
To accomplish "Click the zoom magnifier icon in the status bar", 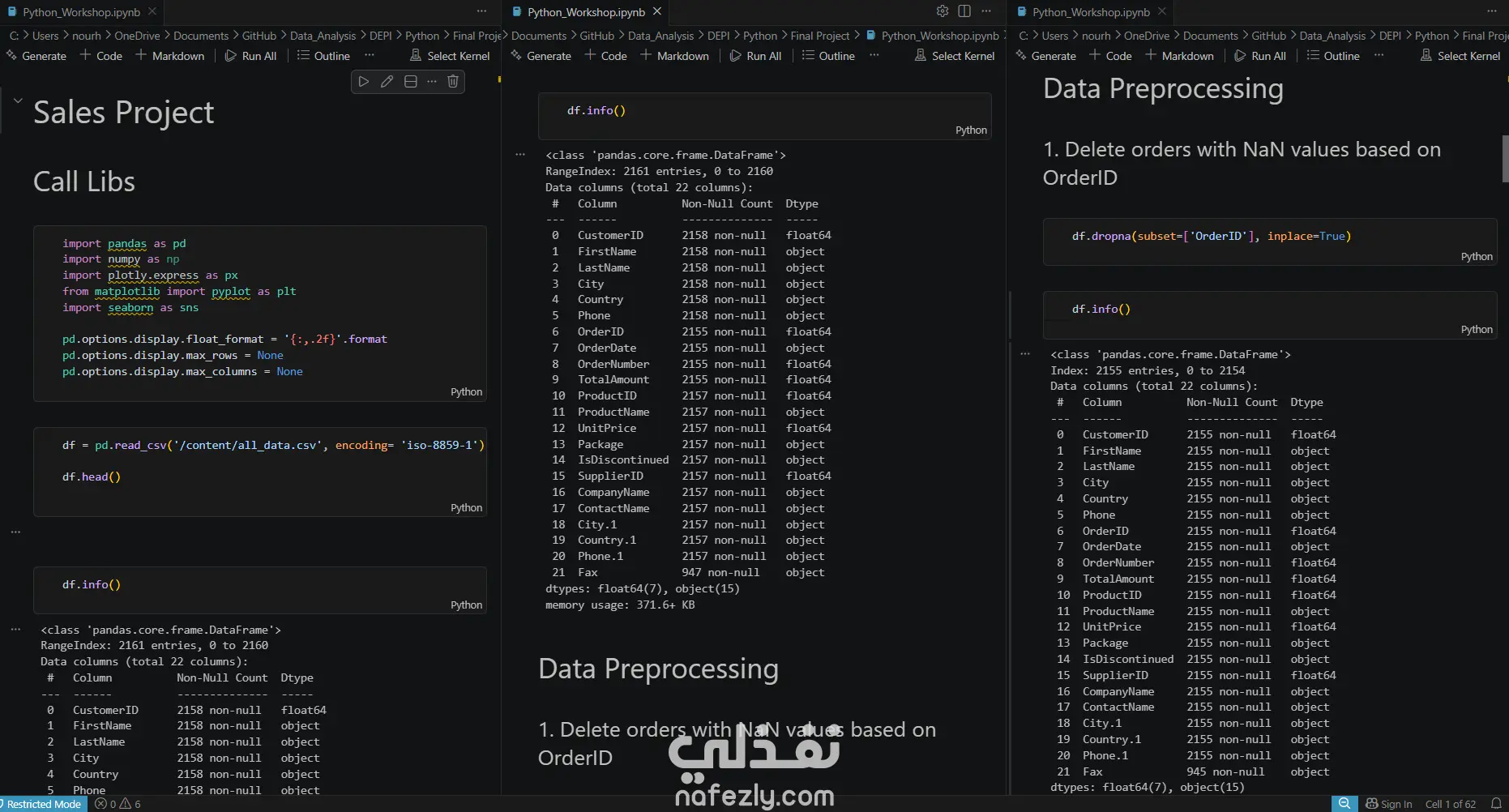I will coord(1344,803).
